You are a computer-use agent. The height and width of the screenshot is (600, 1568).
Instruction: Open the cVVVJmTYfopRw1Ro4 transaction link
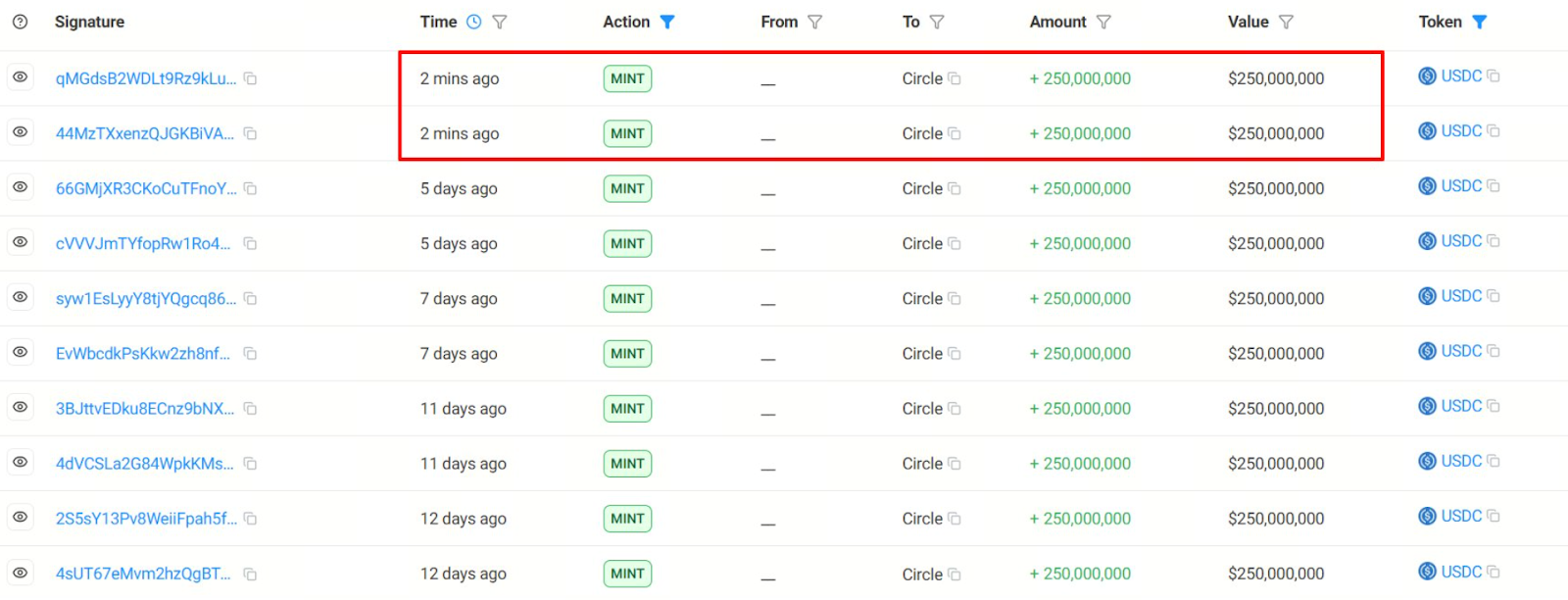(143, 244)
